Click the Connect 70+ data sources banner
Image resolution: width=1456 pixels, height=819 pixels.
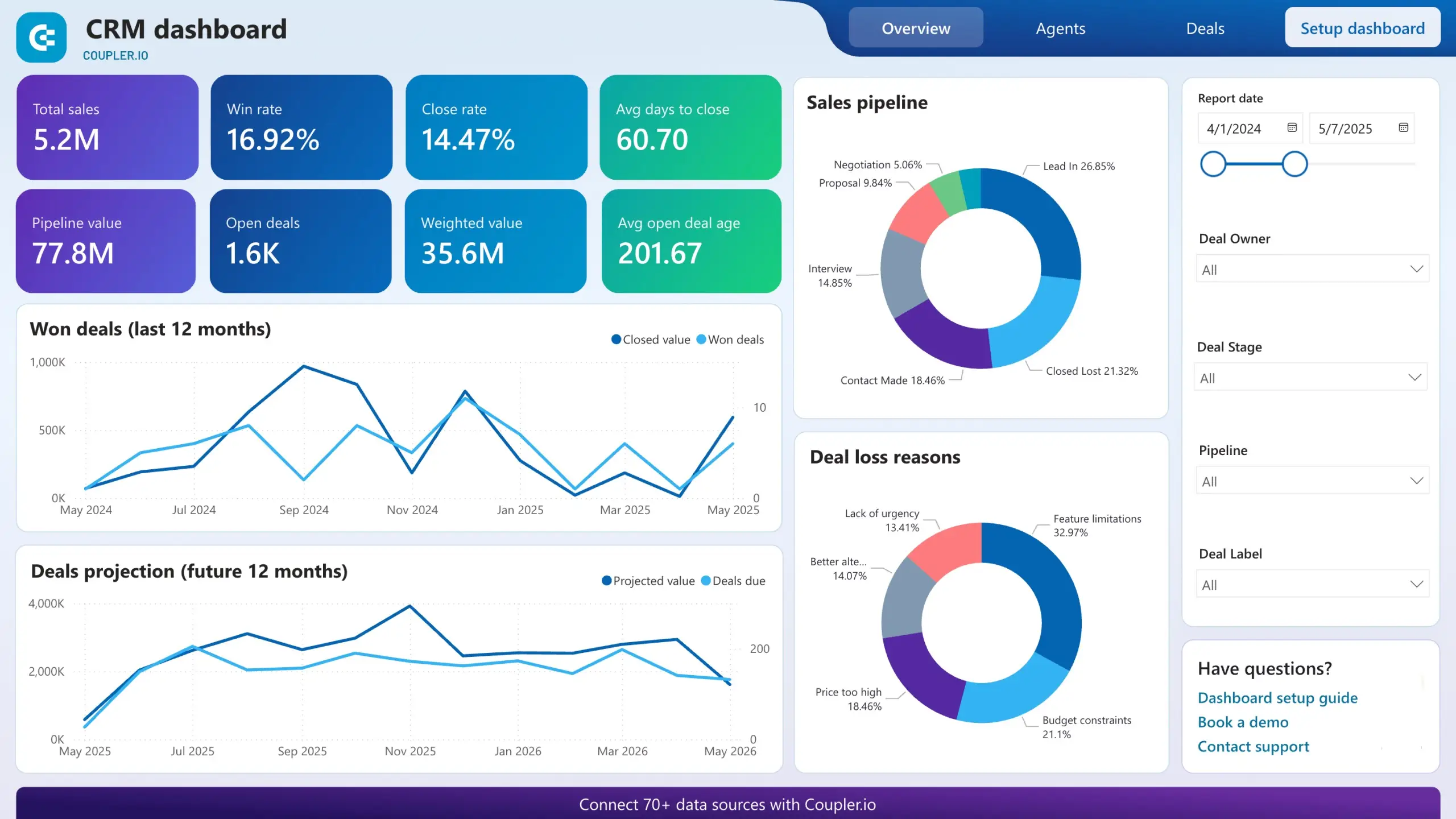[x=728, y=804]
